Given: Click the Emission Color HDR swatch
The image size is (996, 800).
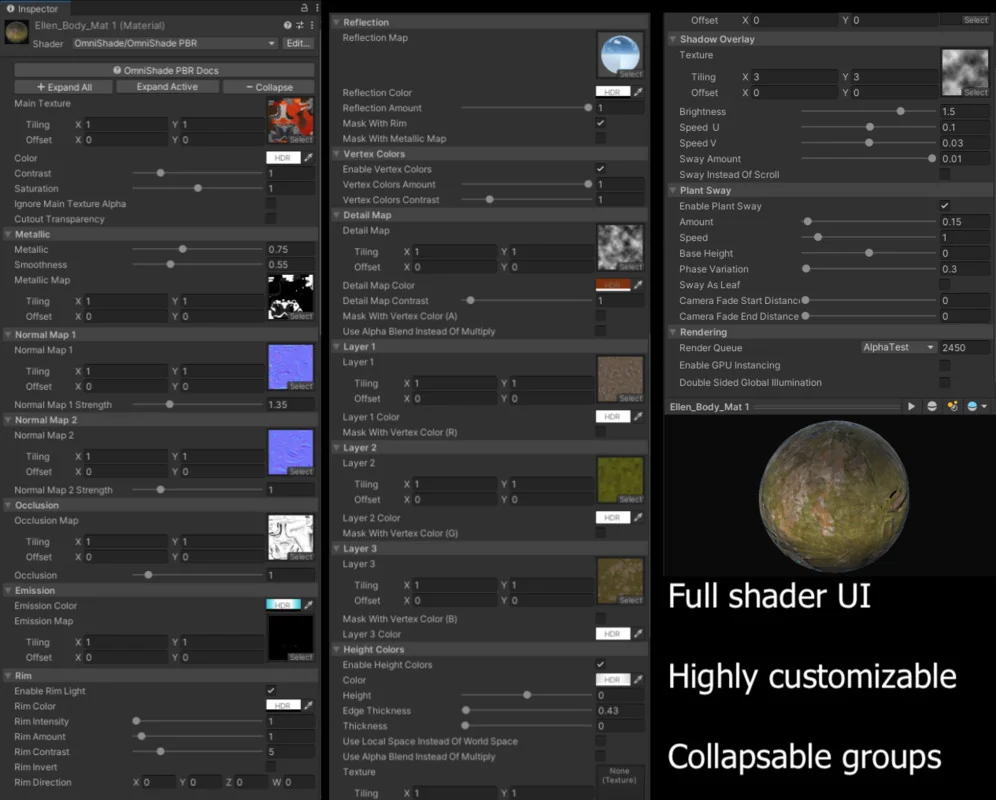Looking at the screenshot, I should [283, 605].
